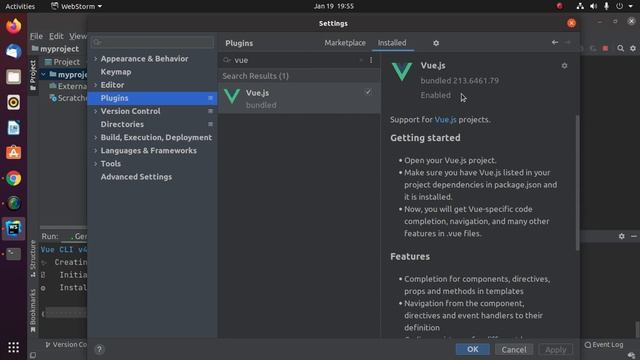Open Terminal from the dock
Image resolution: width=640 pixels, height=360 pixels.
click(13, 254)
